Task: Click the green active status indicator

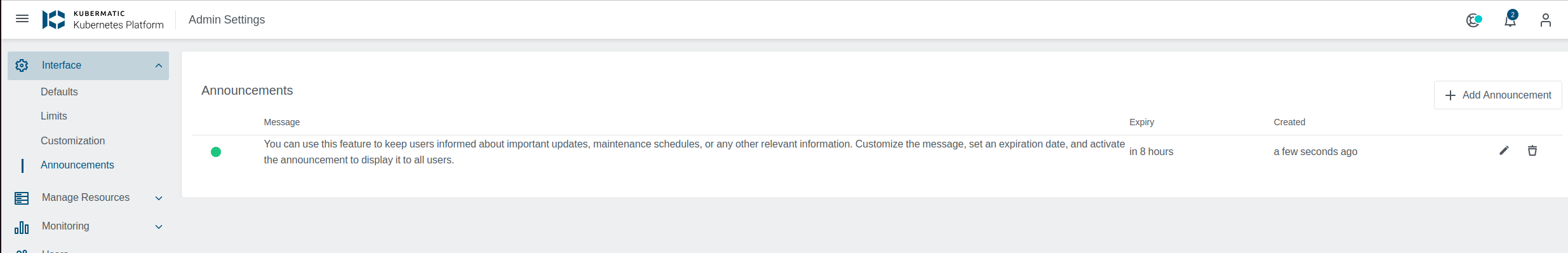Action: click(x=216, y=152)
